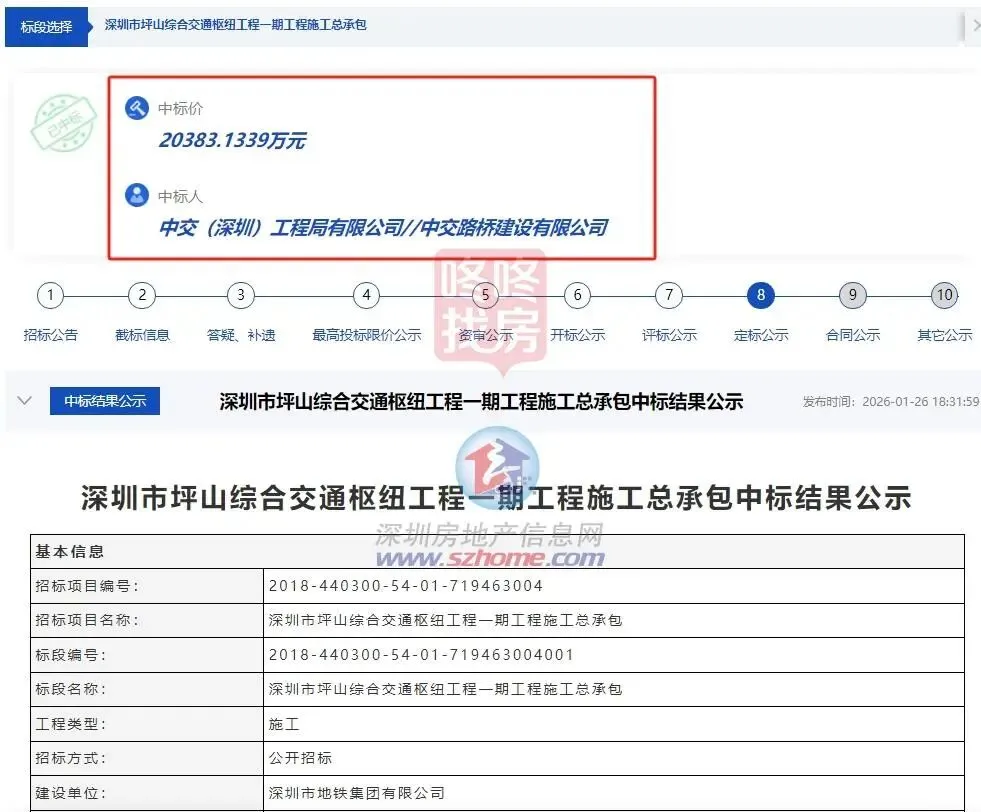Open the 开标公示 stage label

(577, 335)
